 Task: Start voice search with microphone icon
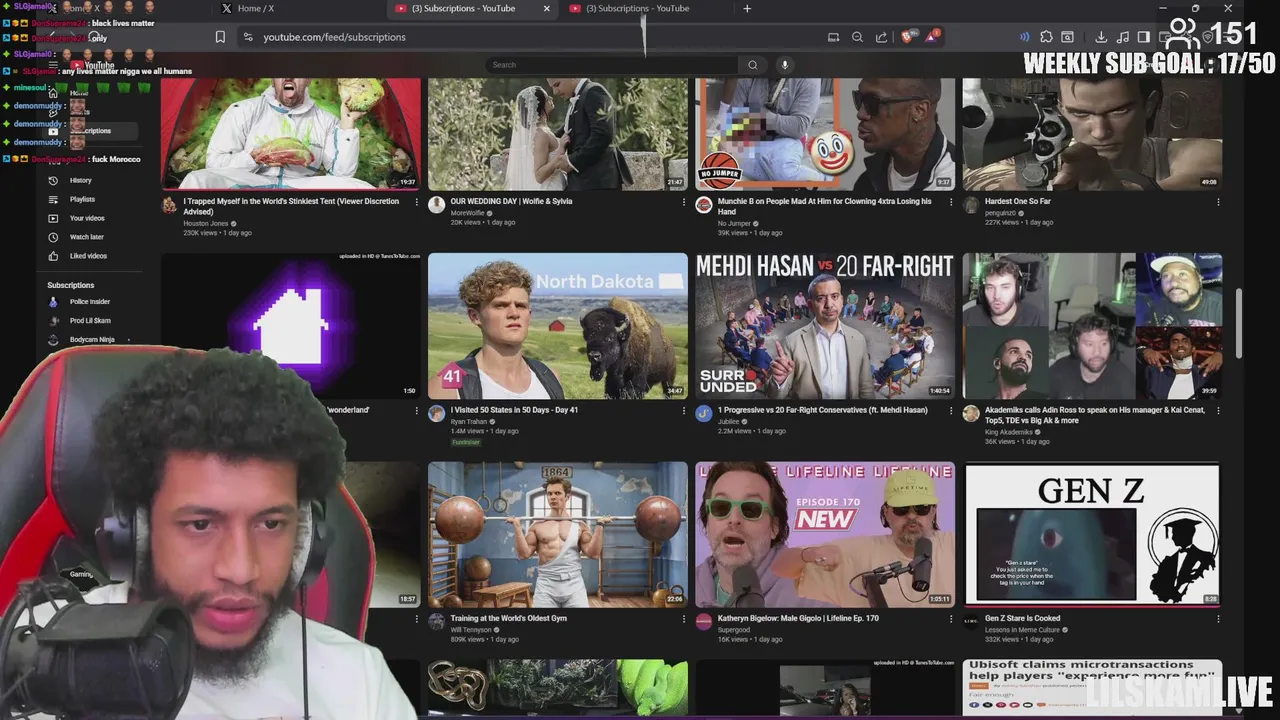[785, 65]
